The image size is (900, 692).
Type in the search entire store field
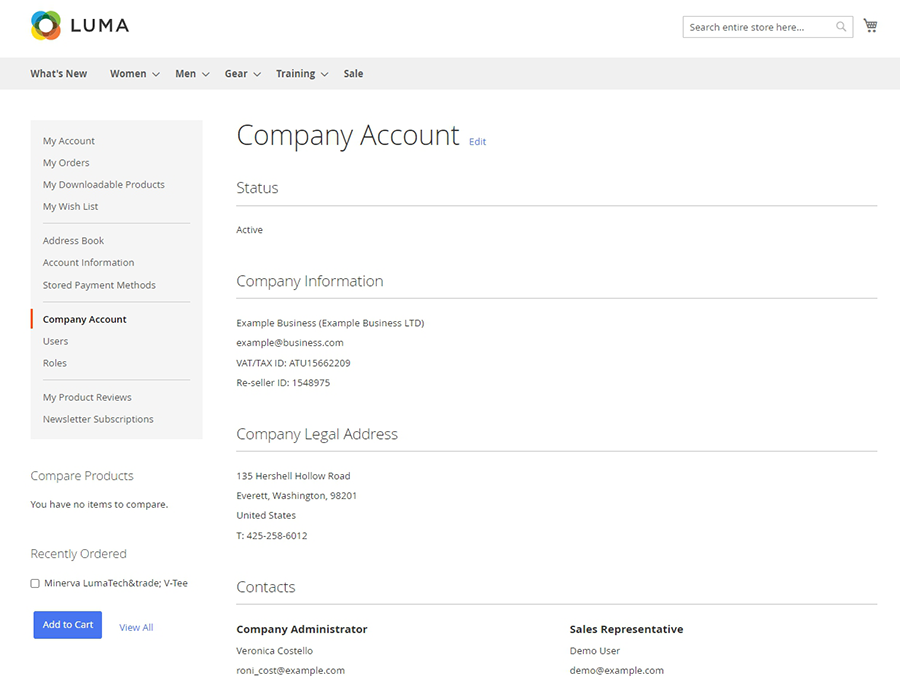[760, 27]
